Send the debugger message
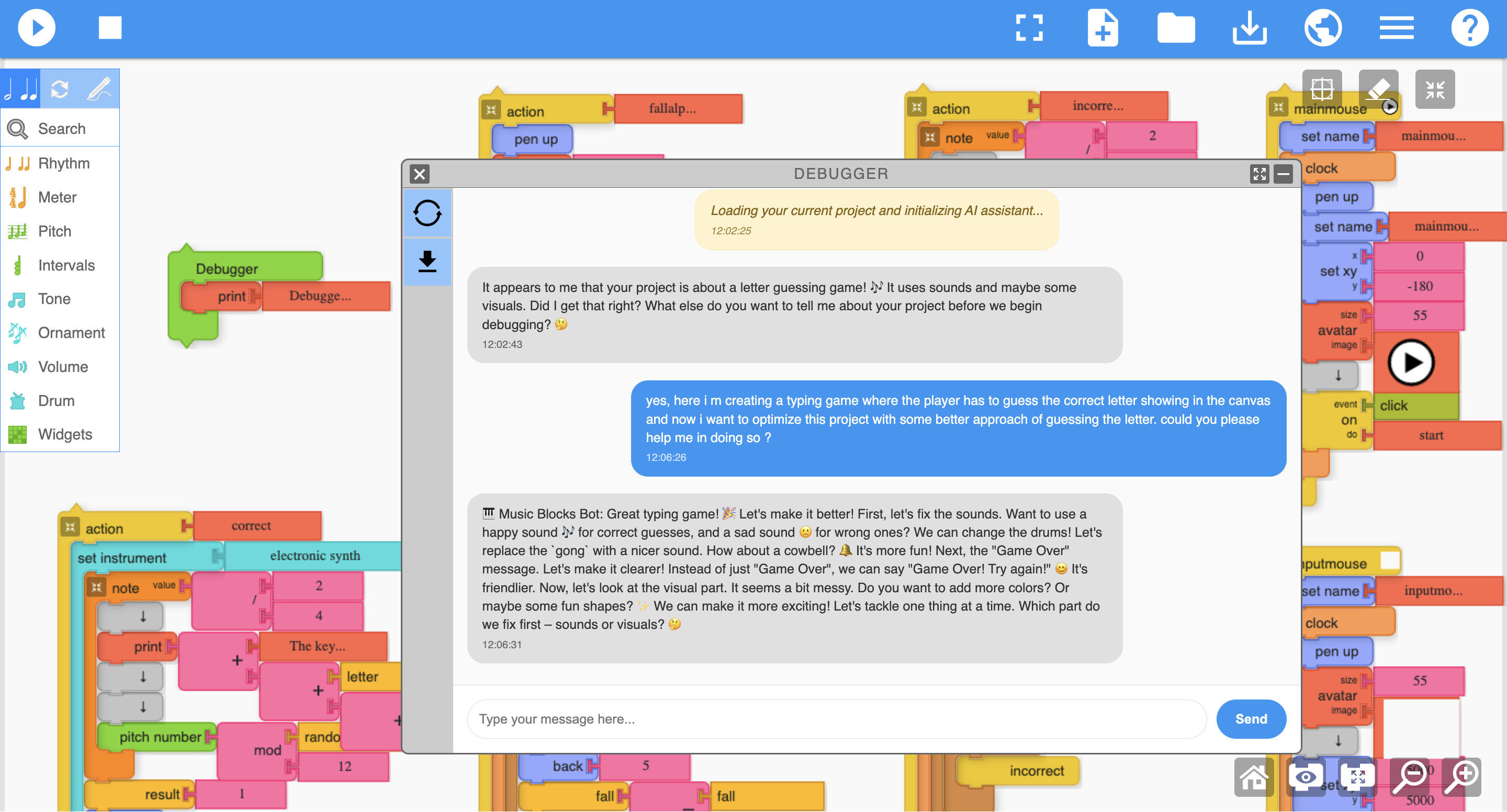Image resolution: width=1507 pixels, height=812 pixels. click(x=1251, y=719)
